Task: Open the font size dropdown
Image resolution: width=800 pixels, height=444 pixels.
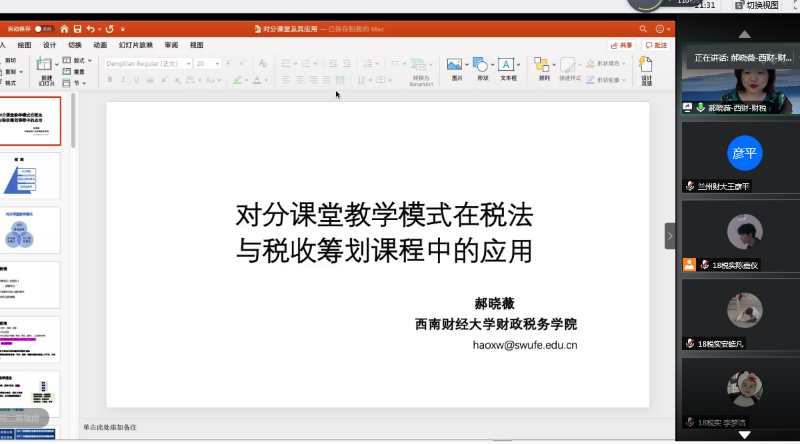Action: point(217,64)
